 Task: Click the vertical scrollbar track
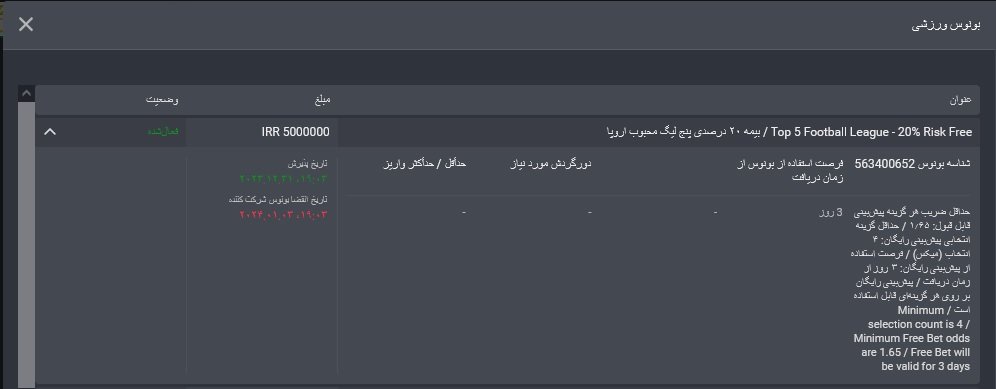tap(27, 245)
